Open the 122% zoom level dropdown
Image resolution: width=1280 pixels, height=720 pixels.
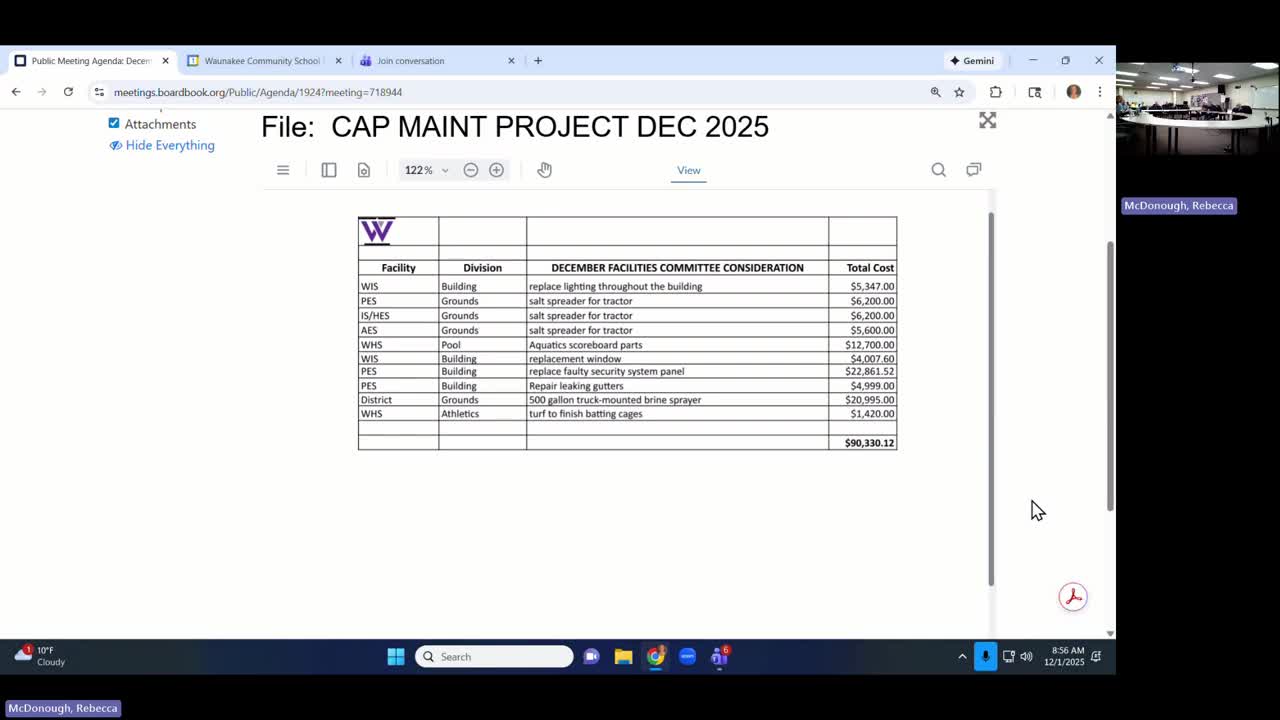426,170
